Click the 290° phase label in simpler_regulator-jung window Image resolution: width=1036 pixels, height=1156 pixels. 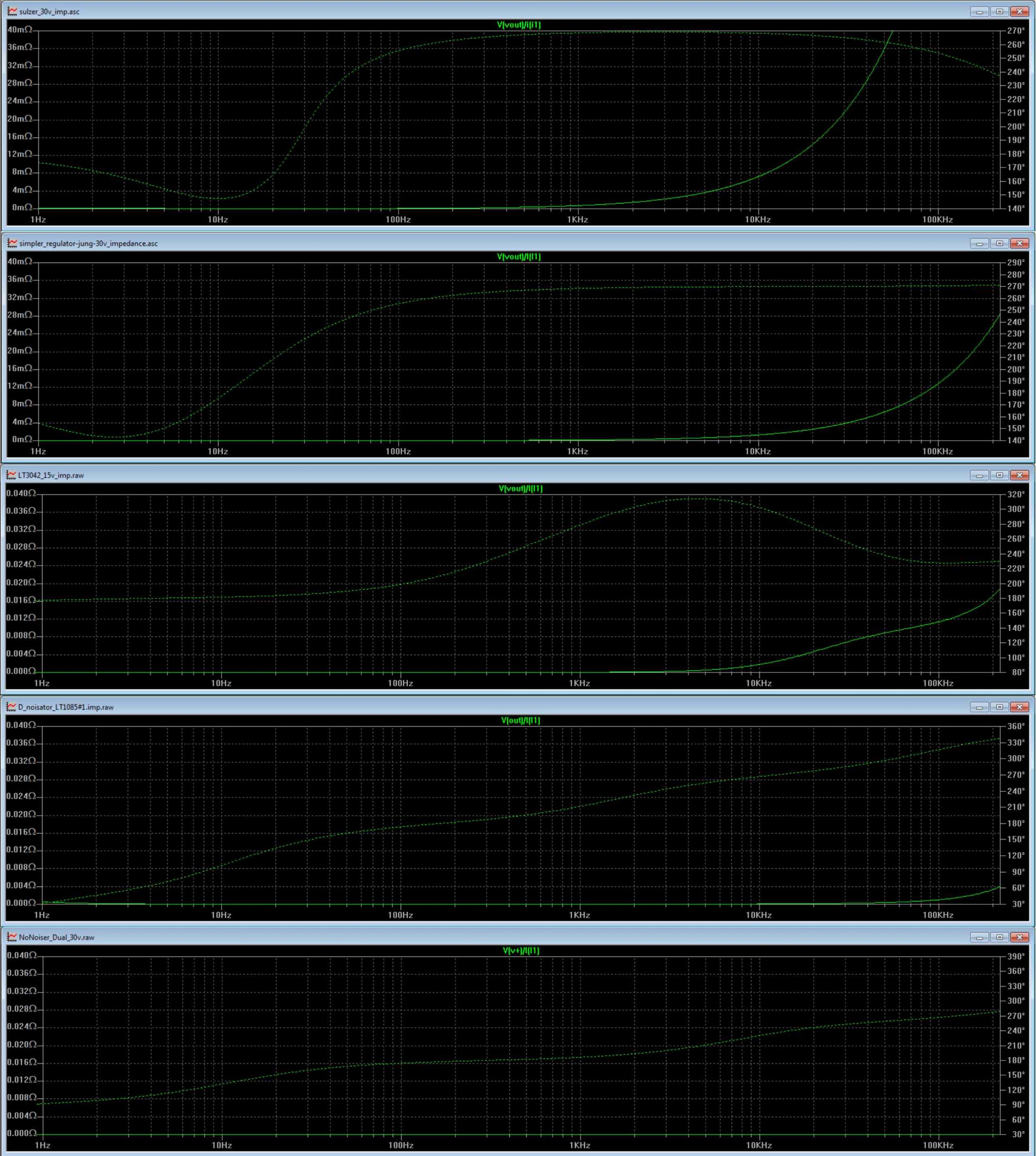coord(1016,263)
